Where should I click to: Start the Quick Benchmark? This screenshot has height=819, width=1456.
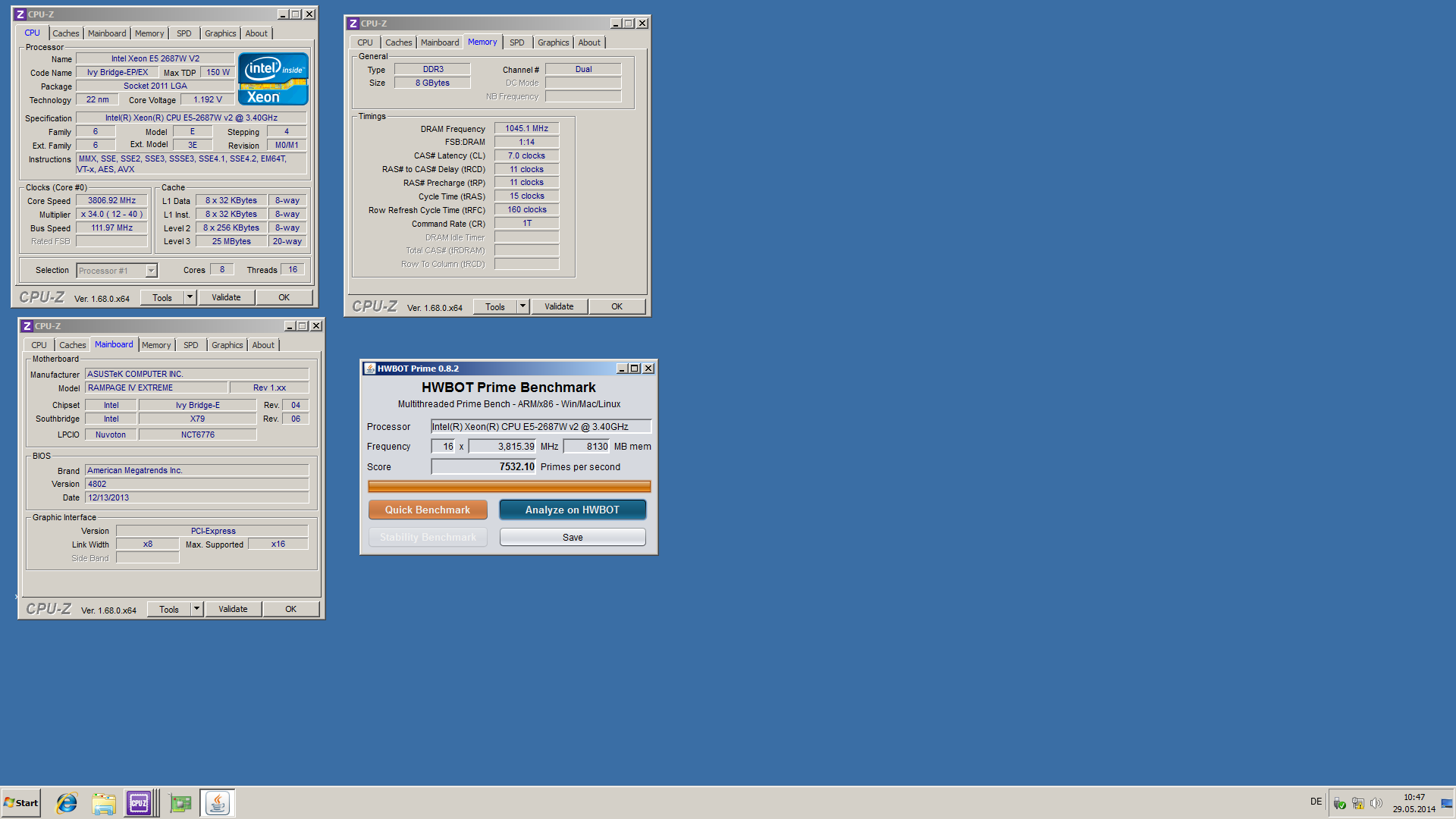[428, 510]
